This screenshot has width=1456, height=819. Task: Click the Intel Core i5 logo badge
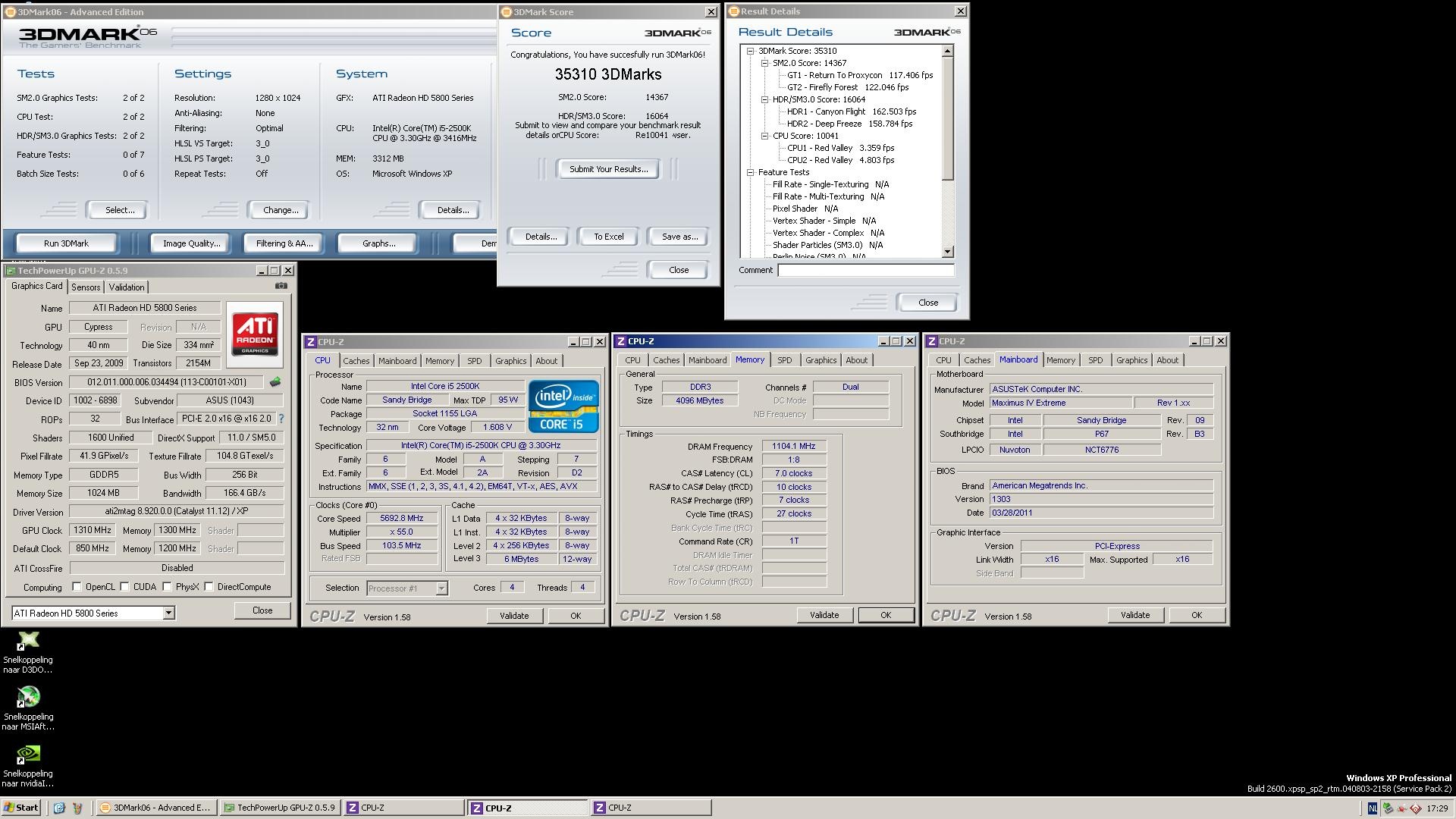coord(563,406)
